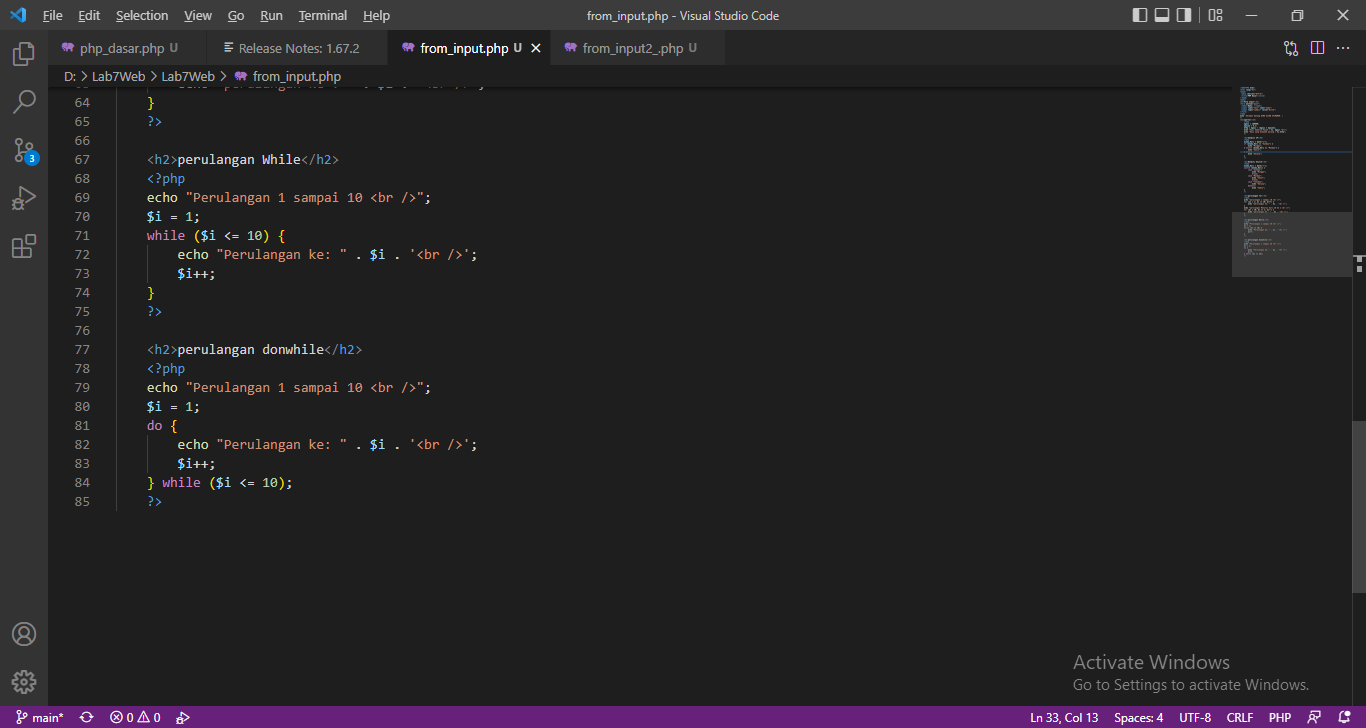Split the editor to the right
Image resolution: width=1366 pixels, height=728 pixels.
[1317, 48]
